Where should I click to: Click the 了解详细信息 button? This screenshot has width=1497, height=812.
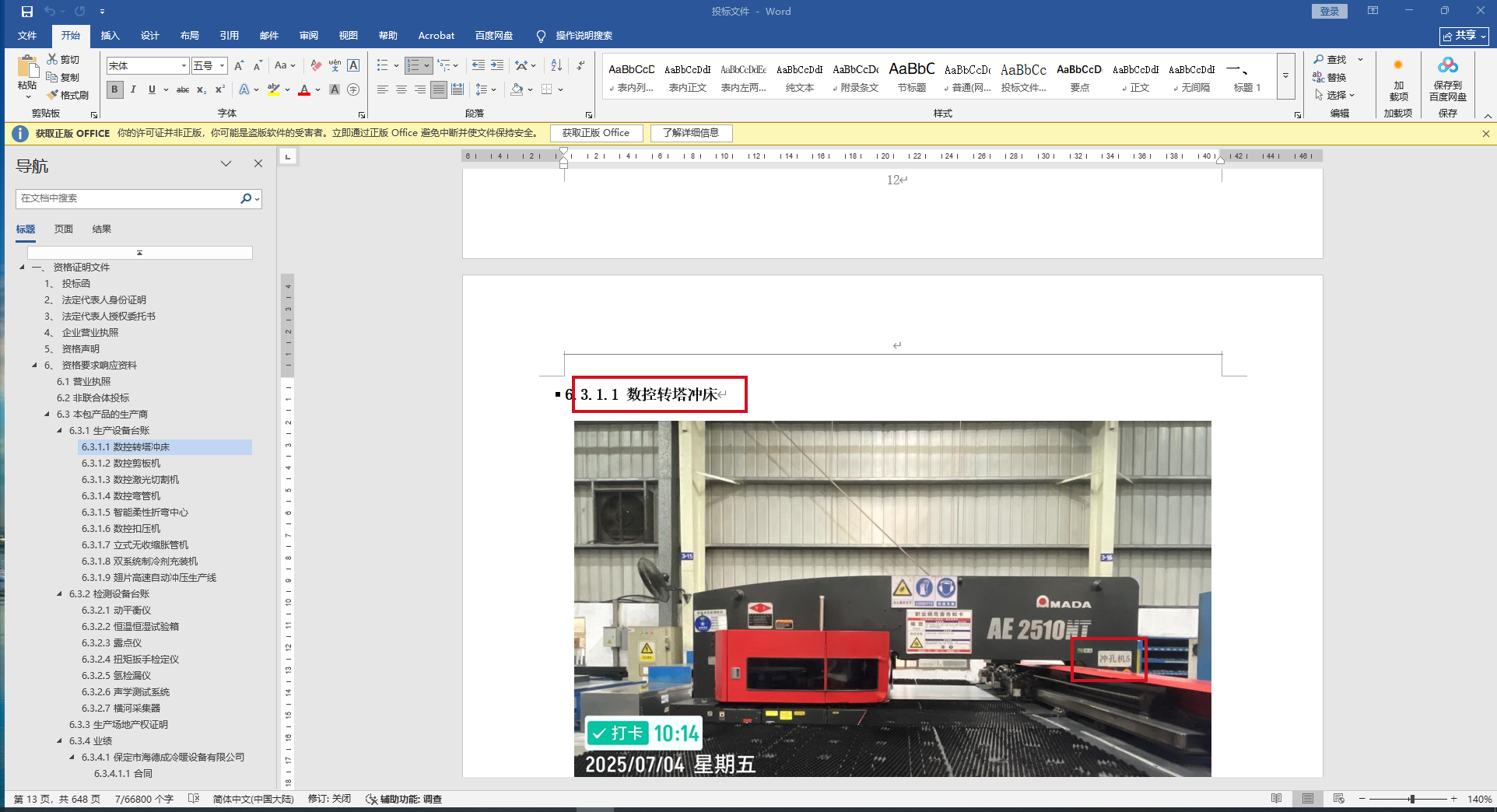click(x=691, y=133)
